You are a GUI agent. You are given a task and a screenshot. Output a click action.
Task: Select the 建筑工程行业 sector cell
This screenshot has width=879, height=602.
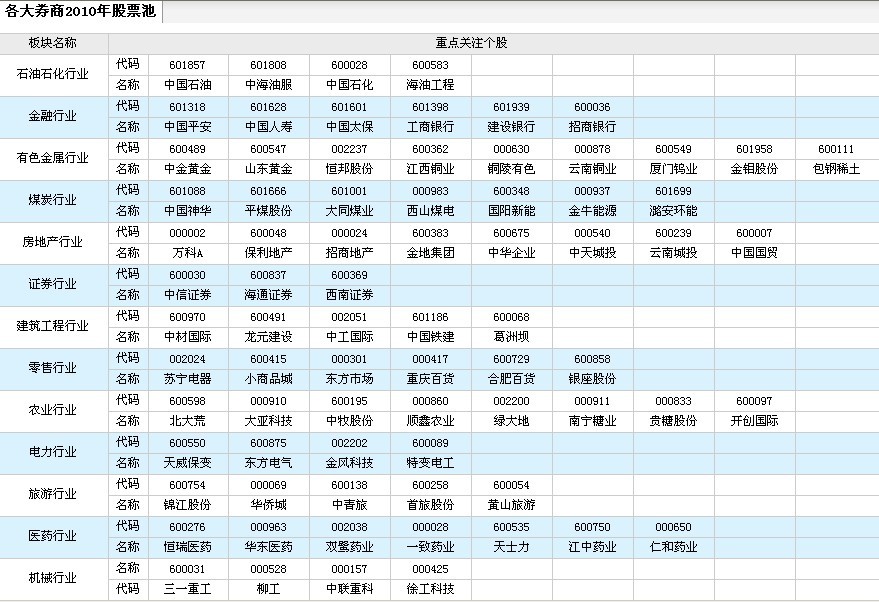[53, 326]
